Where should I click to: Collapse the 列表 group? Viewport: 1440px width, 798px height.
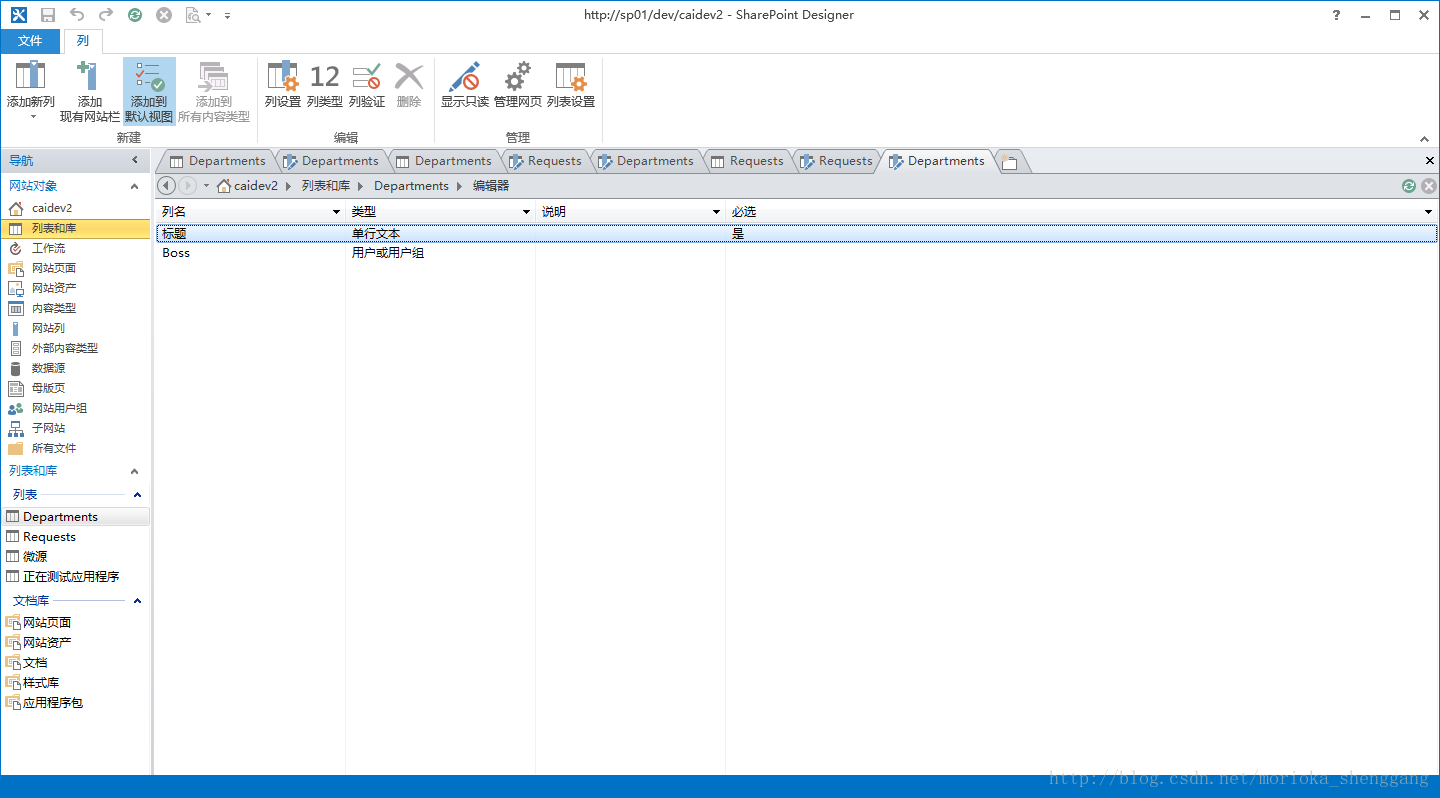point(138,495)
